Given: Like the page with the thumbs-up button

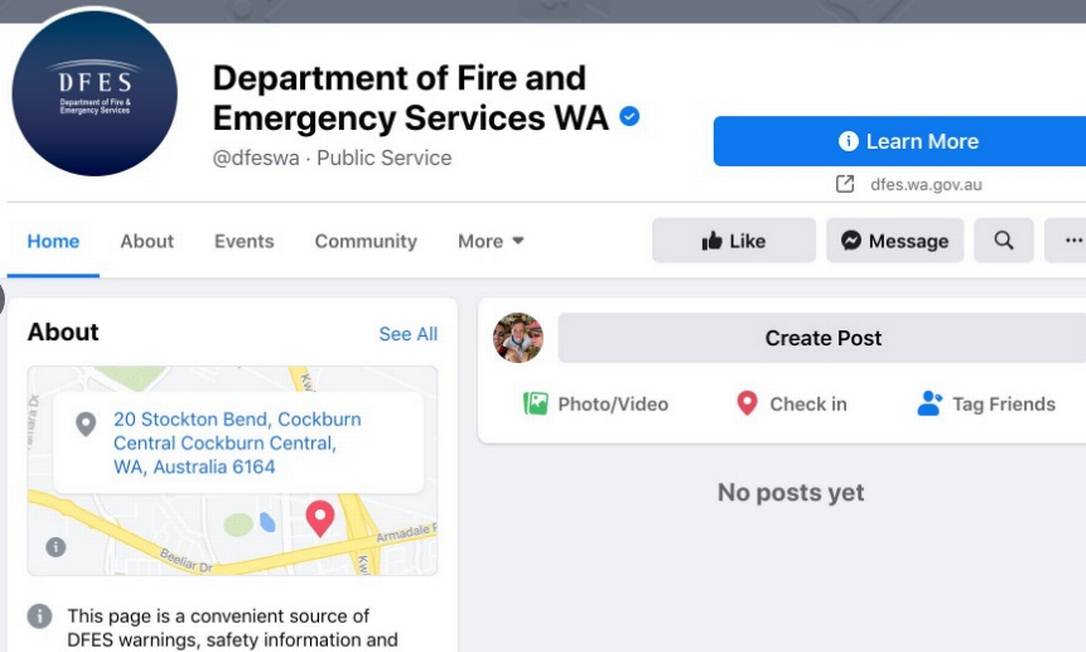Looking at the screenshot, I should 734,241.
